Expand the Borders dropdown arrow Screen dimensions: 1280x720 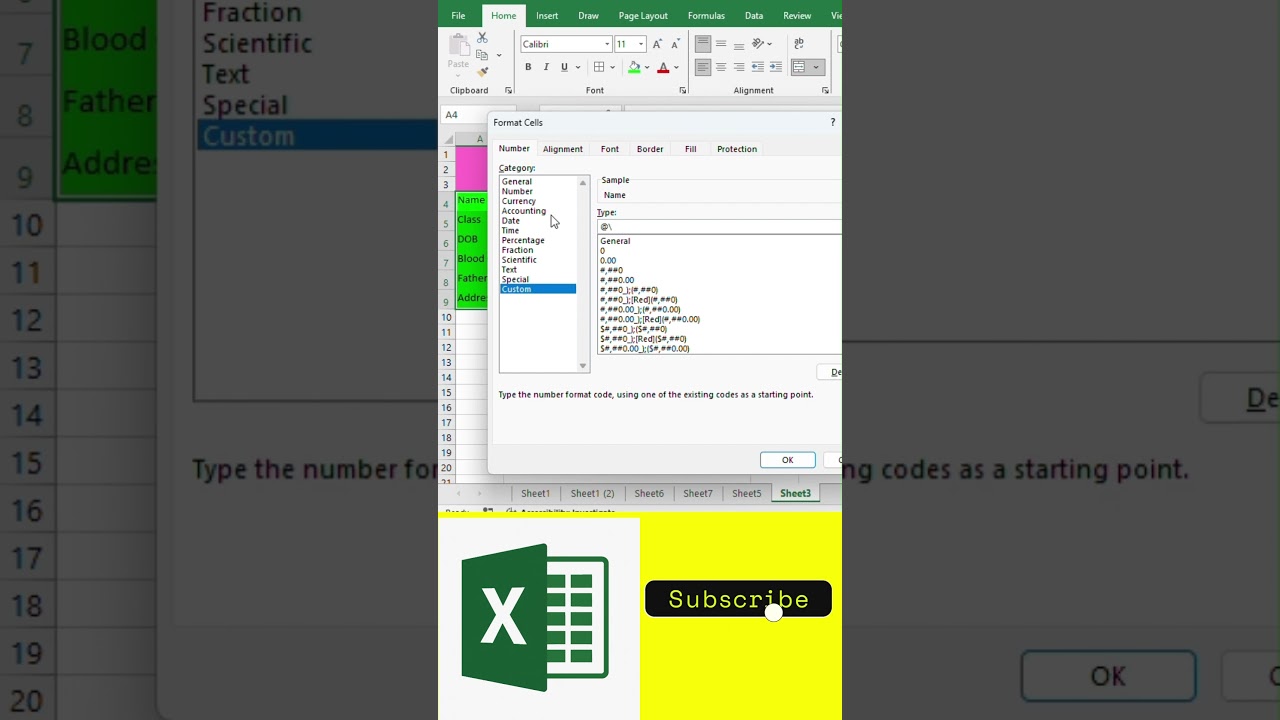613,68
